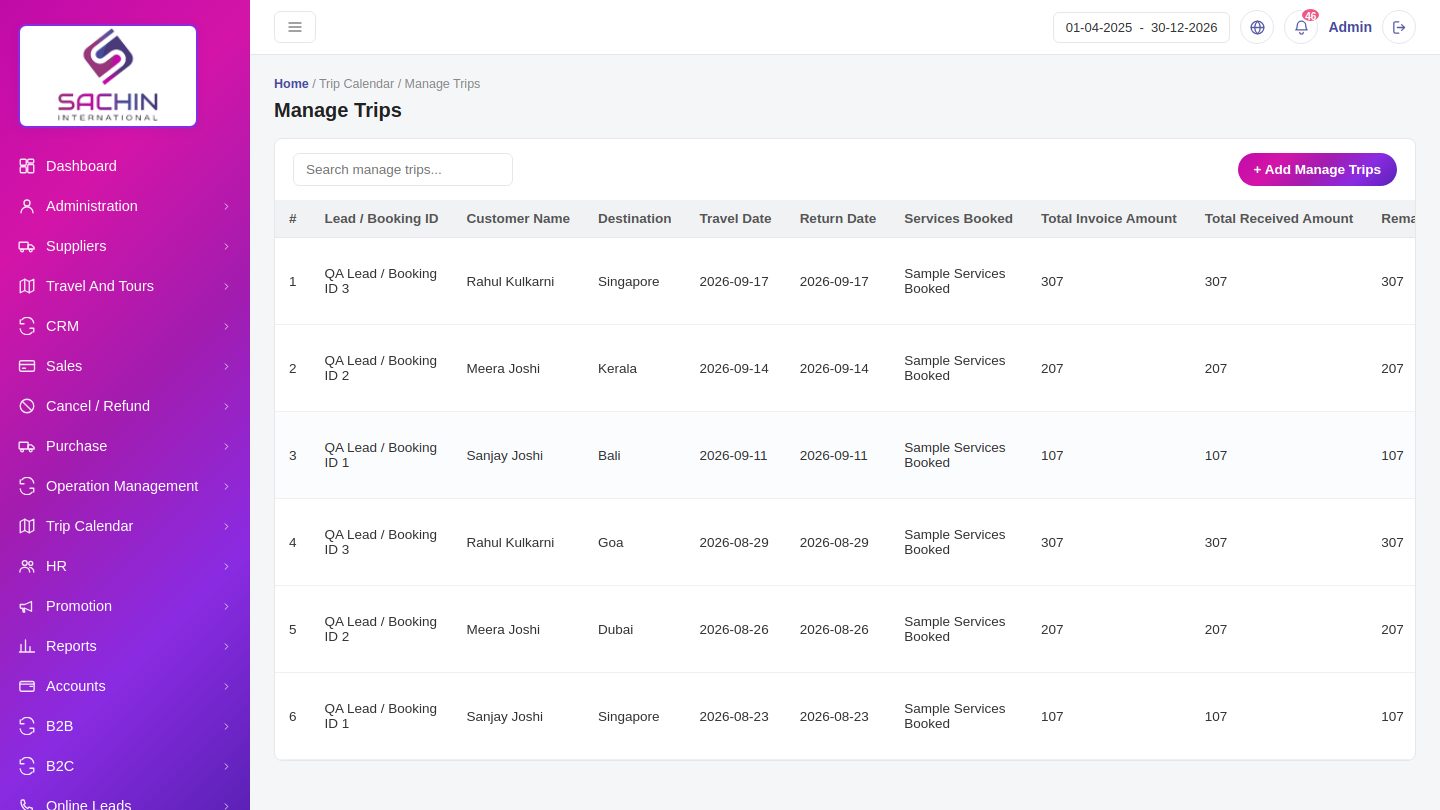Click the Promotion megaphone icon

tap(27, 606)
